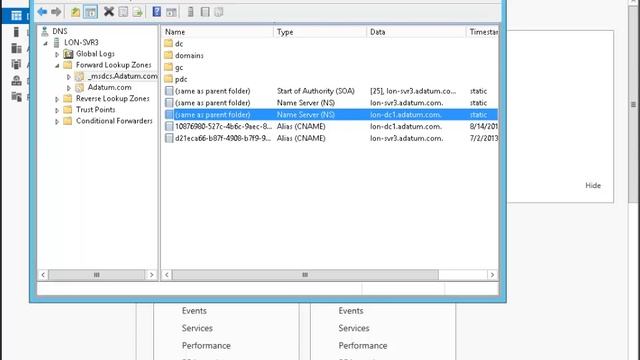This screenshot has width=640, height=360.
Task: Click record list scrollbar right arrow
Action: point(492,275)
